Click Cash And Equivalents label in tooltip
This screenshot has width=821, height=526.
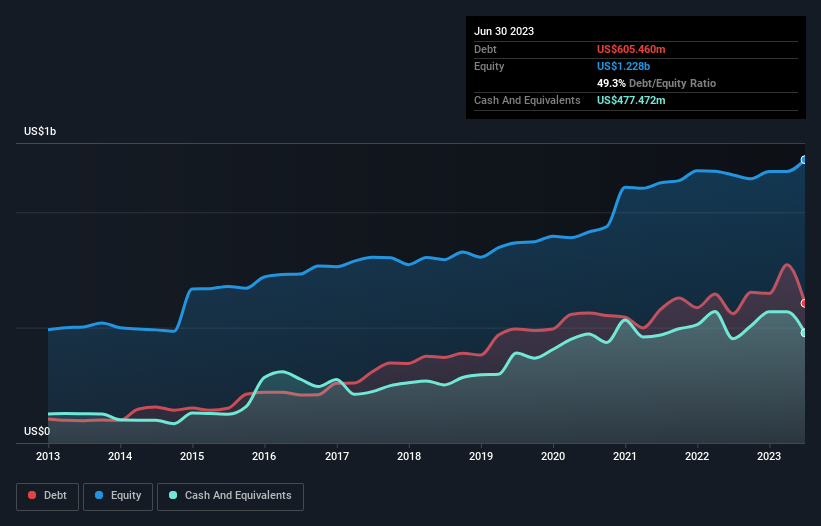tap(527, 100)
